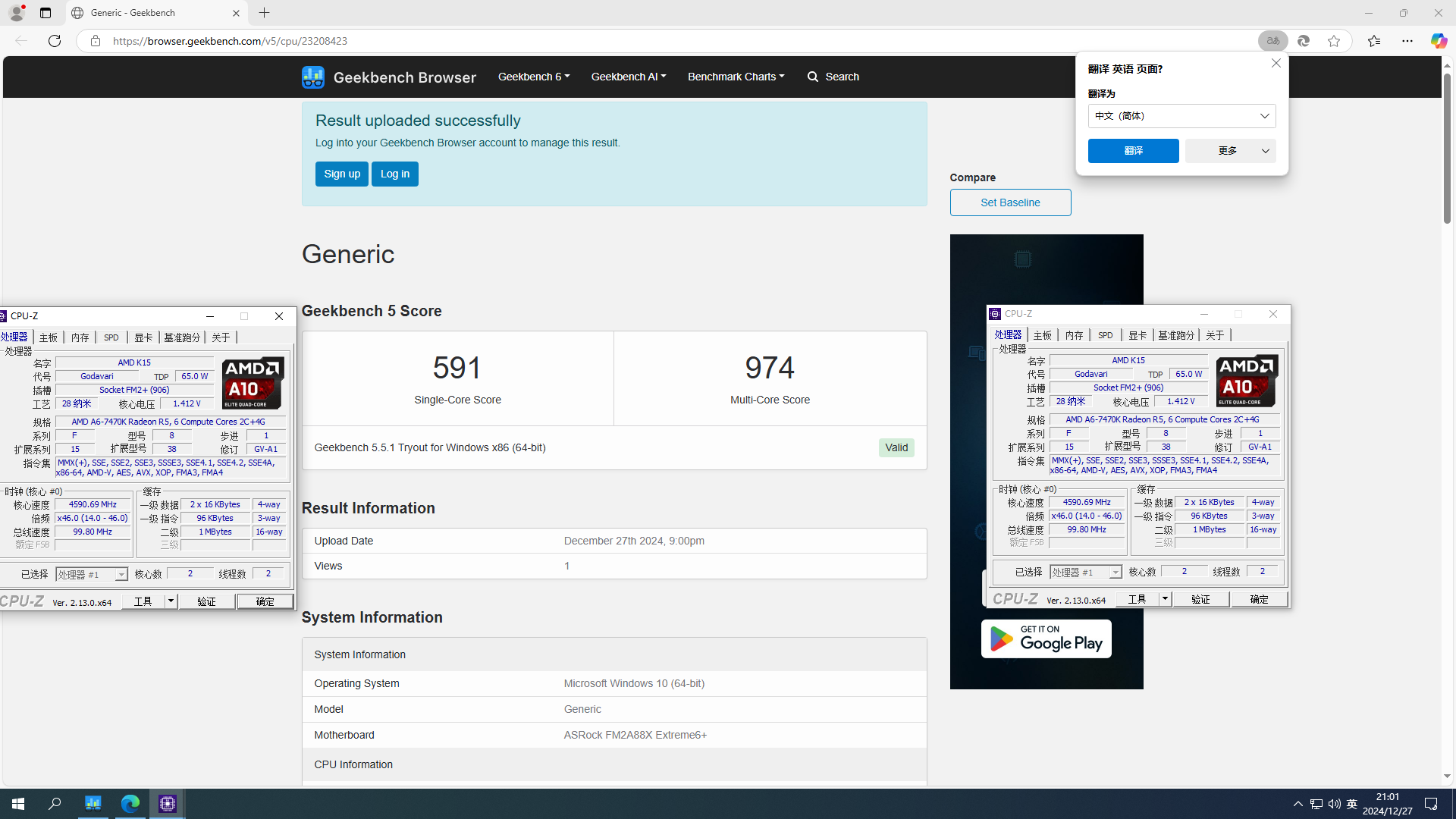Click the blue 翻译 button
Viewport: 1456px width, 819px height.
tap(1134, 151)
